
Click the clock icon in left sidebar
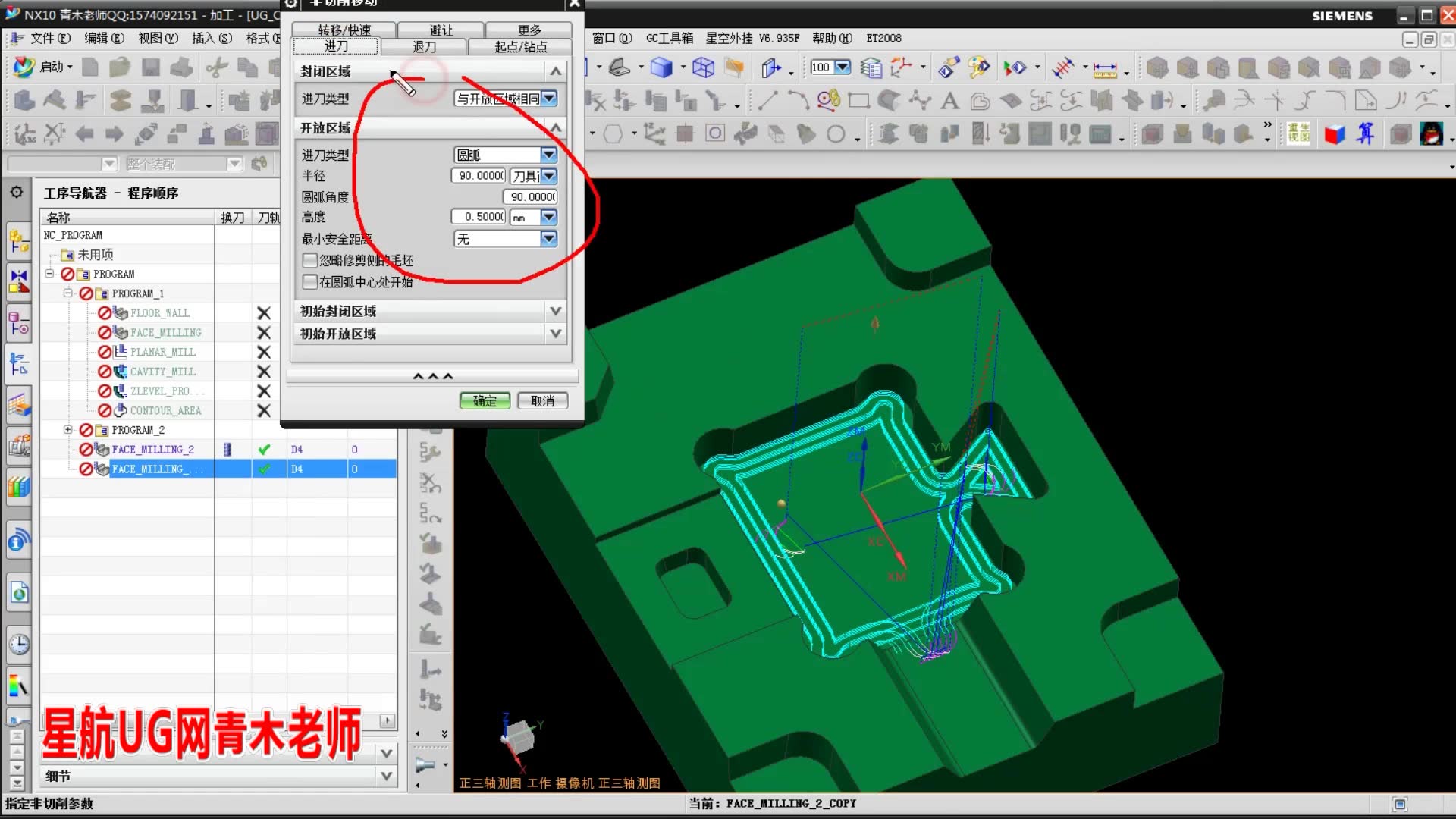[19, 645]
